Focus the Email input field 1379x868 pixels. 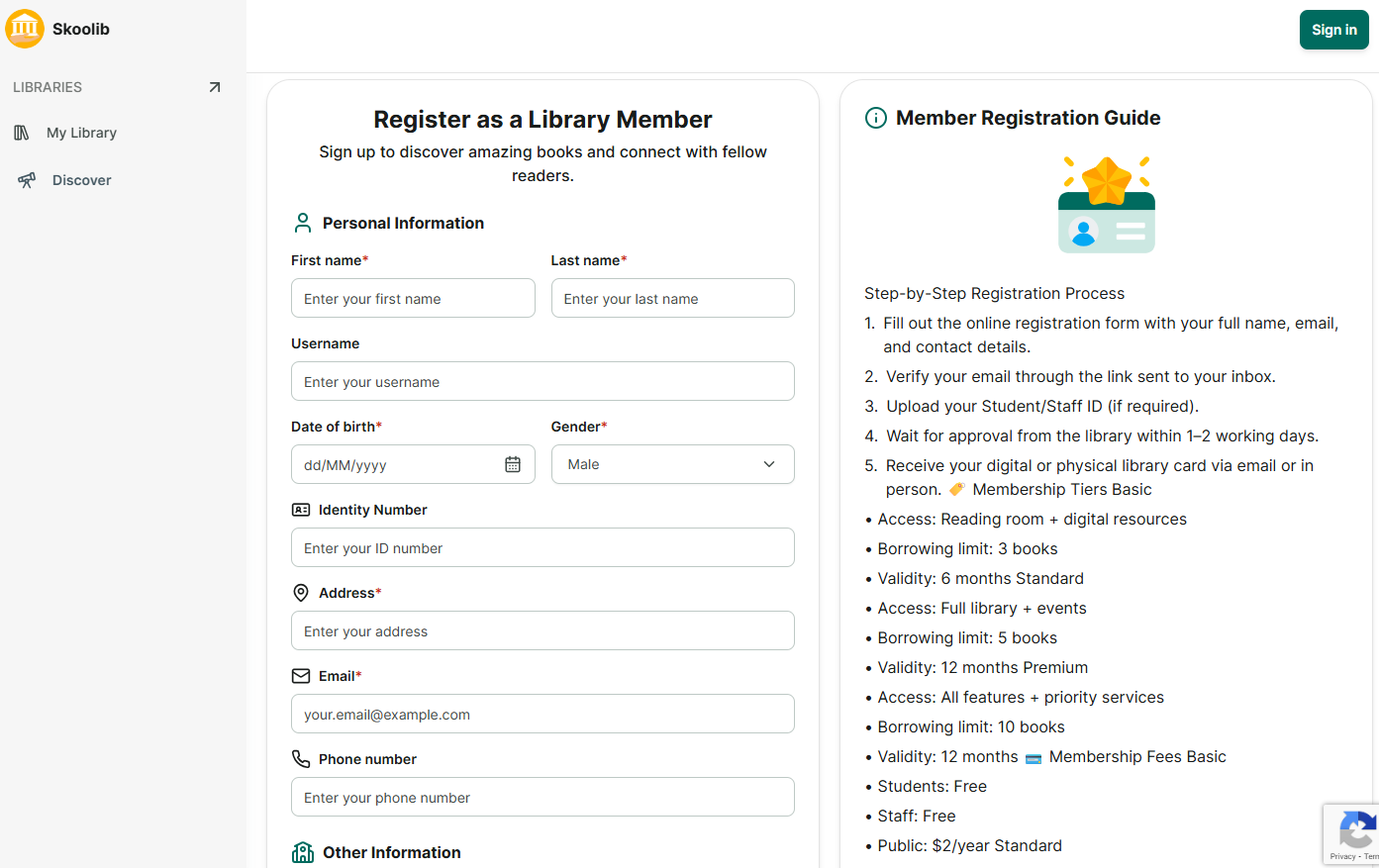click(x=542, y=714)
